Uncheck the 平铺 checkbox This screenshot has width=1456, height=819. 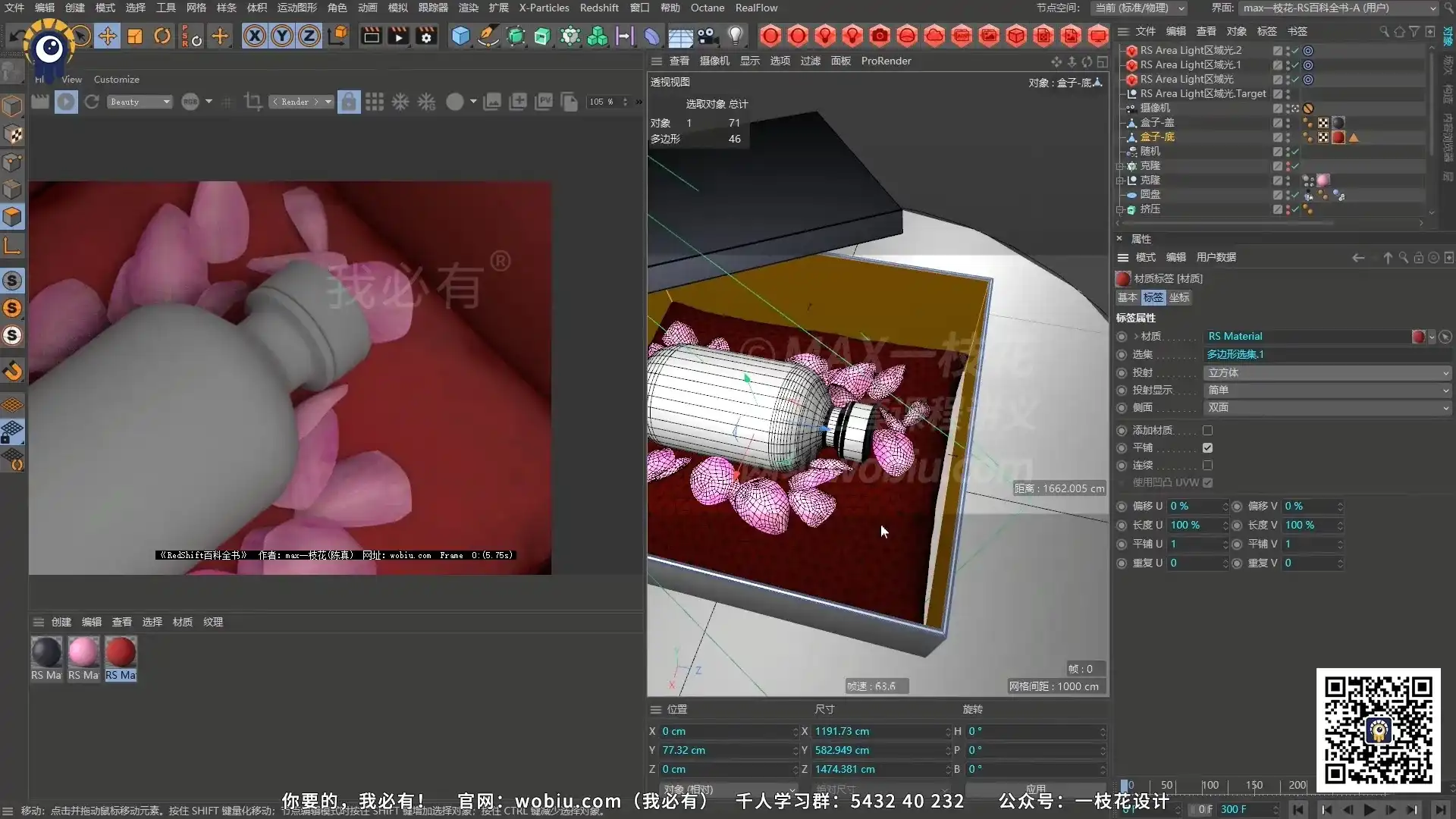[x=1207, y=447]
